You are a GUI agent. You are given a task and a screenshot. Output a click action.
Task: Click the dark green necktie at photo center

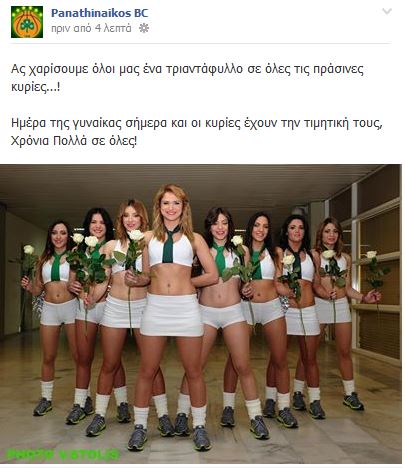click(169, 245)
